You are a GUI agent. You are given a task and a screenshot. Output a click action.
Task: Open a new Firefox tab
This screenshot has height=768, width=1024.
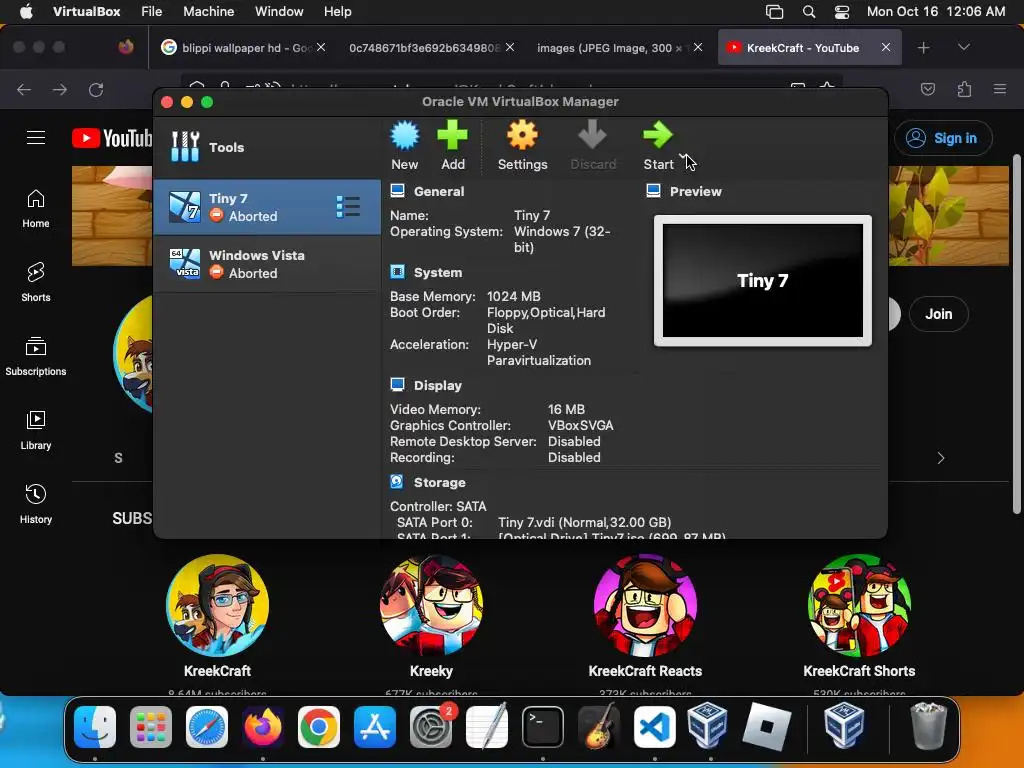click(x=923, y=48)
